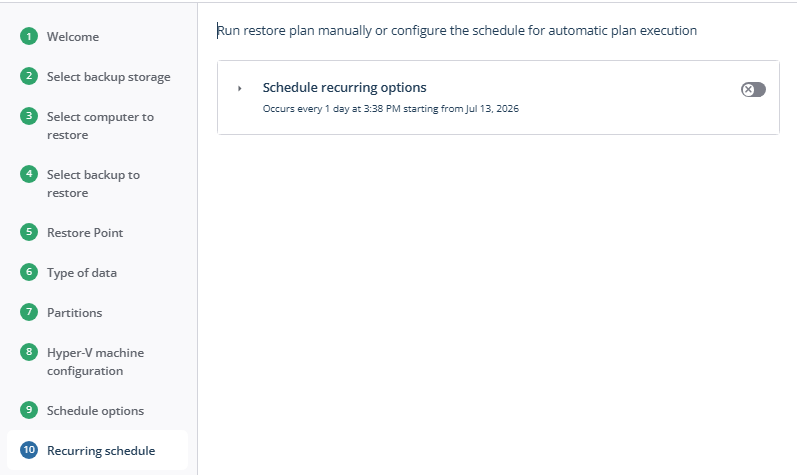Click the blue step 10 badge
The height and width of the screenshot is (475, 797).
pyautogui.click(x=29, y=450)
